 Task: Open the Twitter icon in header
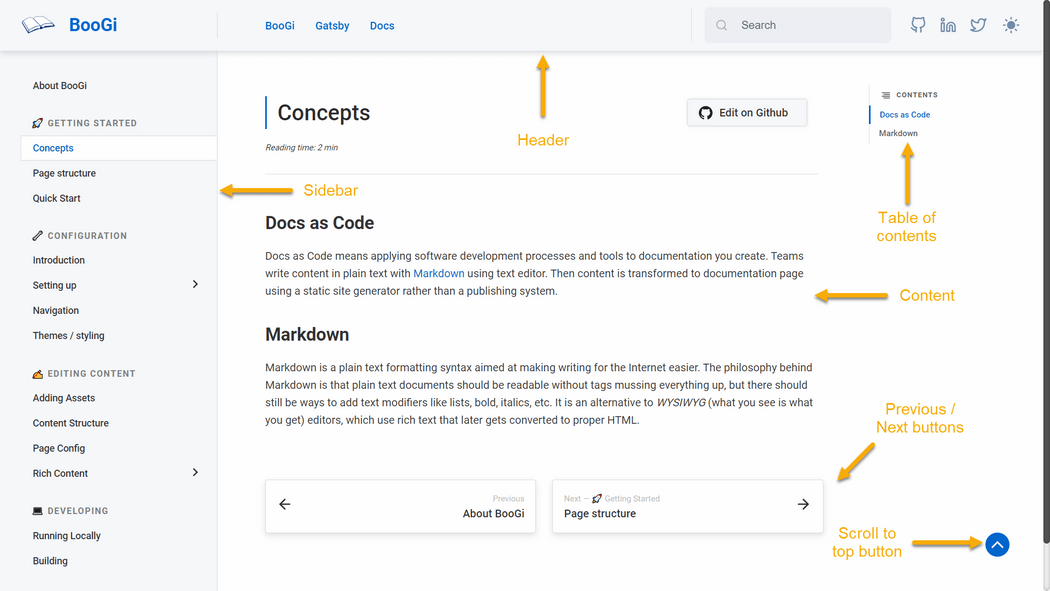click(x=978, y=25)
